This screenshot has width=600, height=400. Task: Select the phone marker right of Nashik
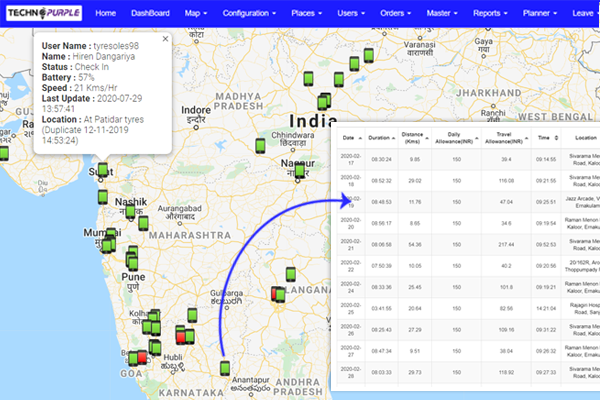[x=143, y=223]
